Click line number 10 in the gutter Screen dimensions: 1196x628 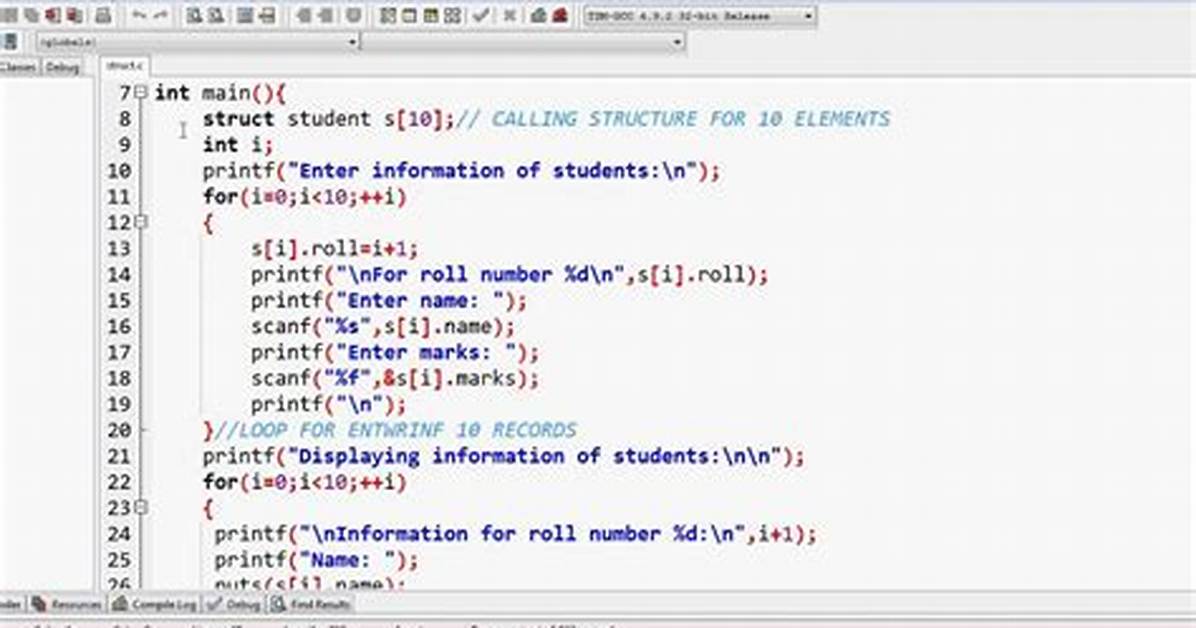coord(119,171)
